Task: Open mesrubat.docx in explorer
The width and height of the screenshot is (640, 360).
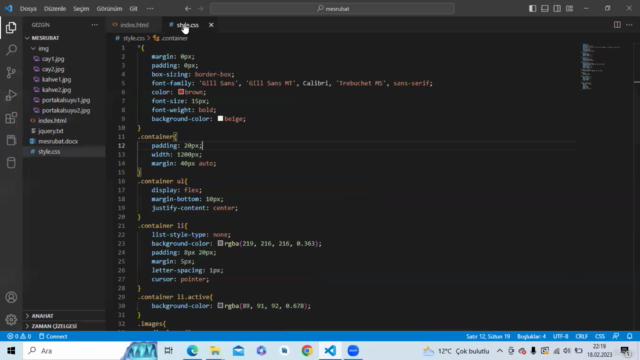Action: [x=58, y=141]
